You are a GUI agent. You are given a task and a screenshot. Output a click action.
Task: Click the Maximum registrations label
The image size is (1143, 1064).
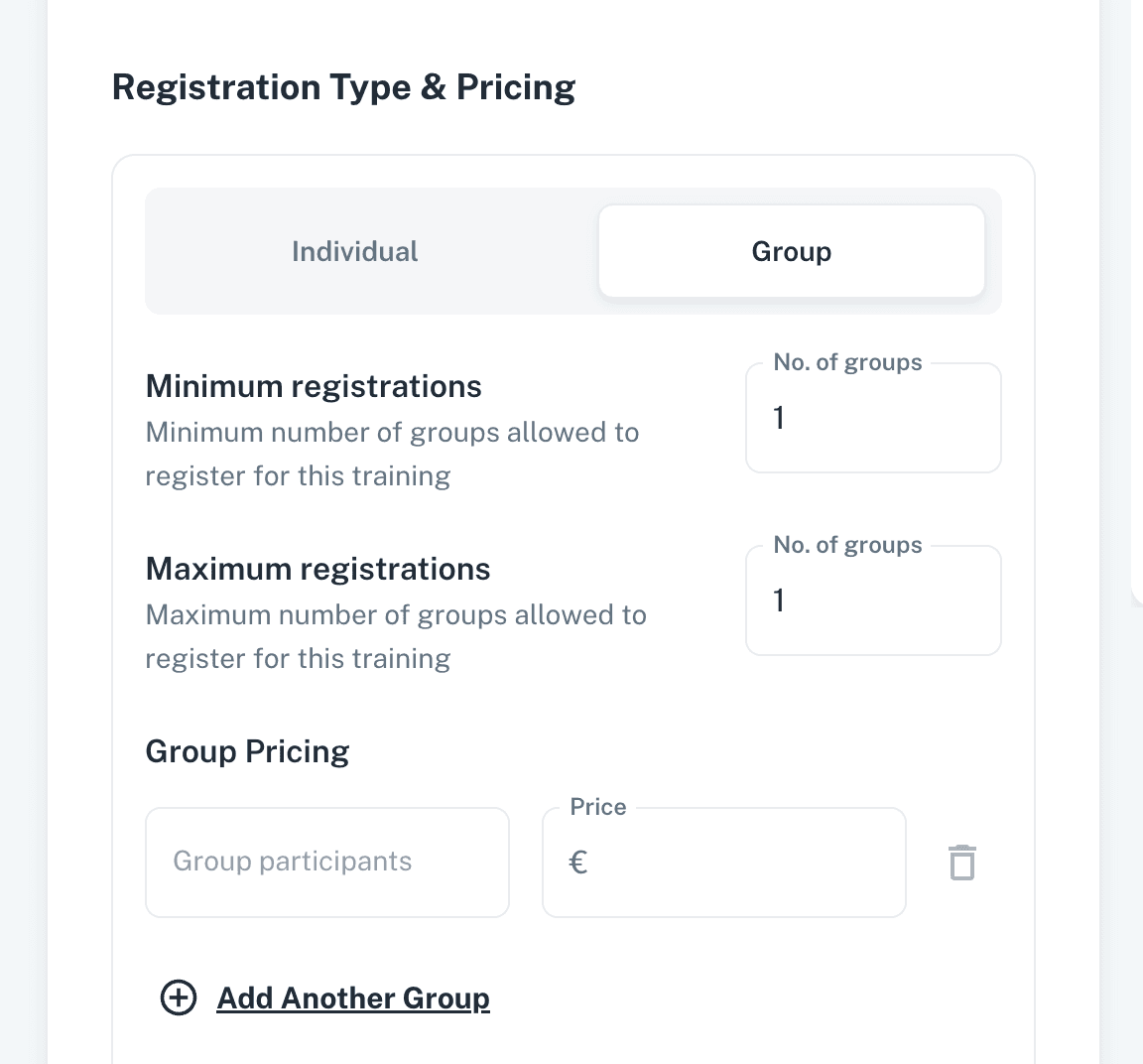click(x=317, y=569)
